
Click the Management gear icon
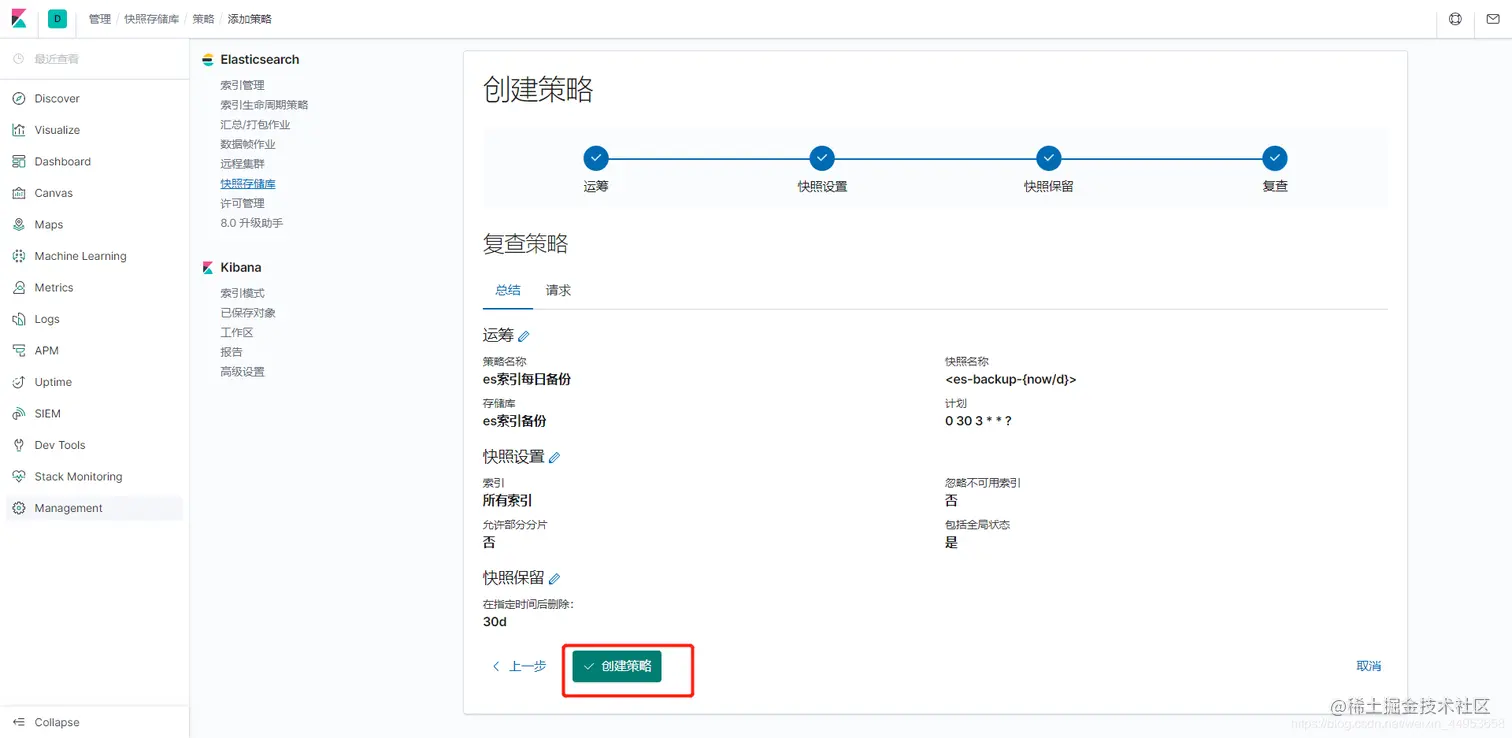click(18, 508)
